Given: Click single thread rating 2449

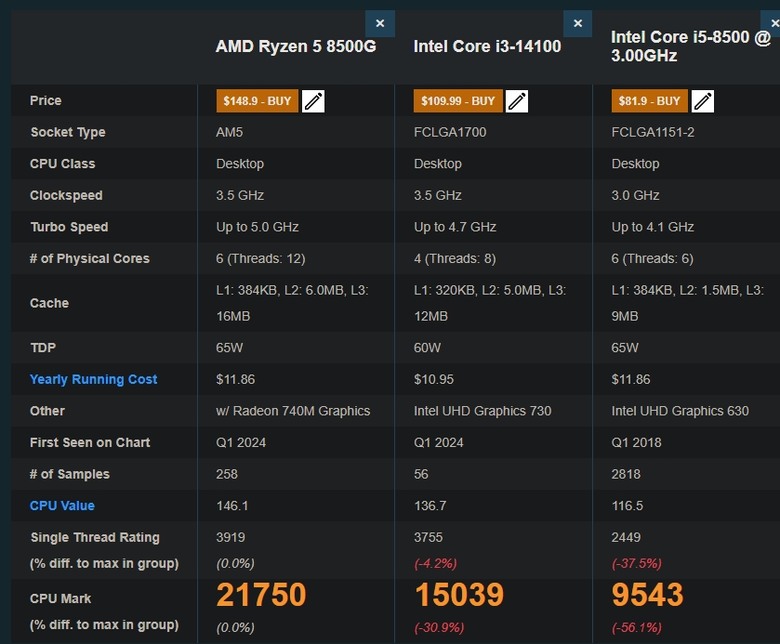Looking at the screenshot, I should (x=626, y=538).
